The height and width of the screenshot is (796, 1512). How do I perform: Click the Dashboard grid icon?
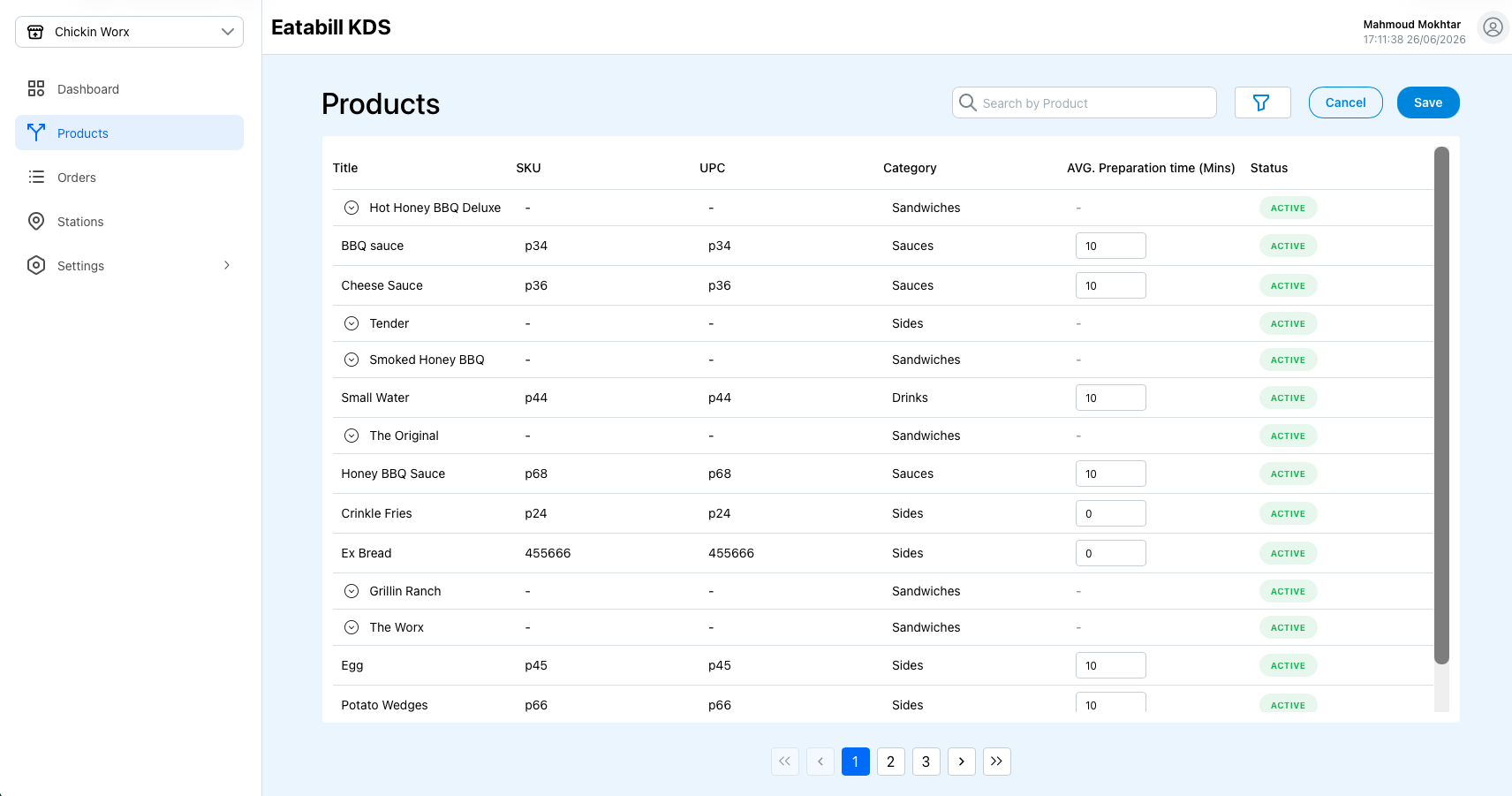tap(36, 88)
